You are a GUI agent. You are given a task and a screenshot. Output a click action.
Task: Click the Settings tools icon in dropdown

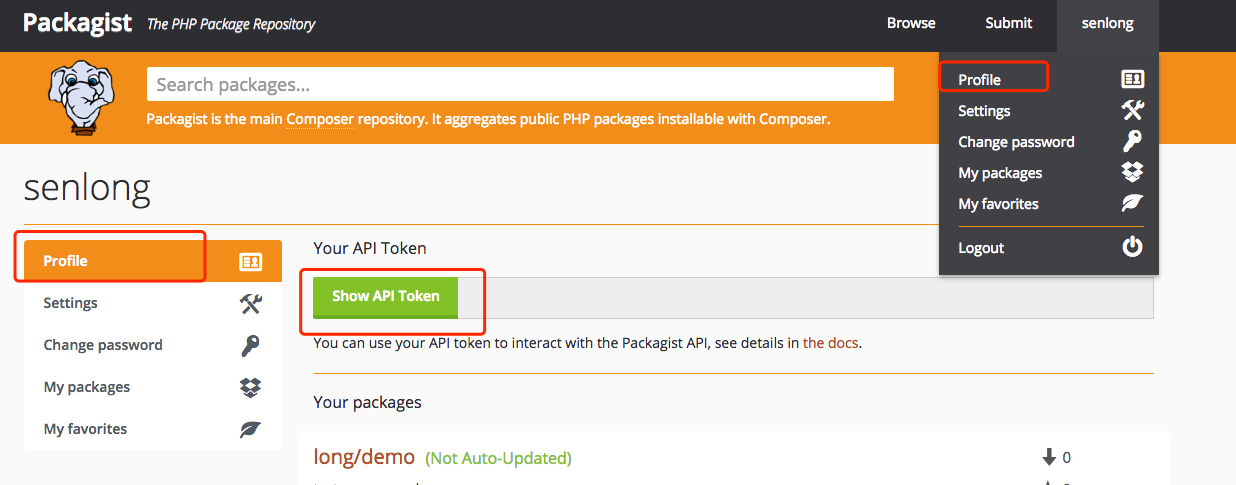click(1132, 111)
